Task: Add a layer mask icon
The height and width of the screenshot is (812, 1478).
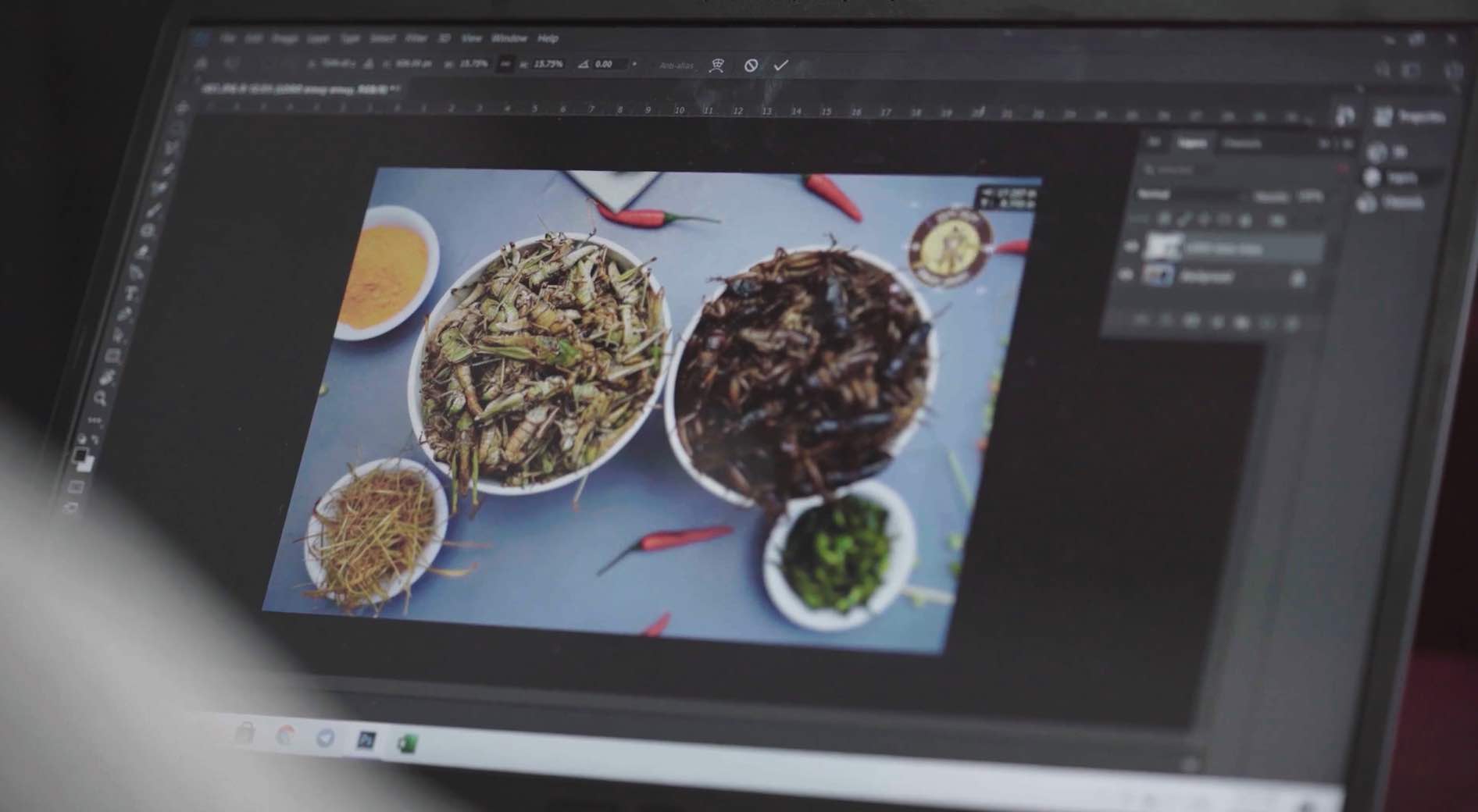Action: point(1191,321)
